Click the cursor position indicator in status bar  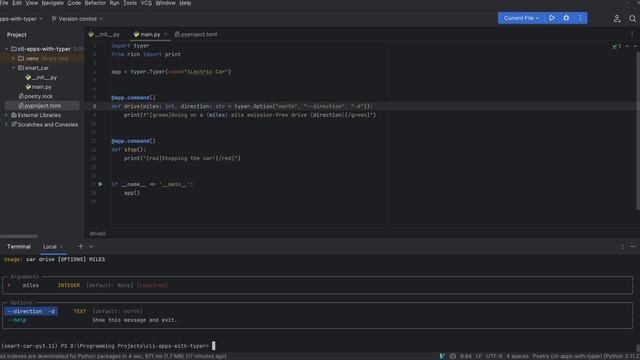466,356
